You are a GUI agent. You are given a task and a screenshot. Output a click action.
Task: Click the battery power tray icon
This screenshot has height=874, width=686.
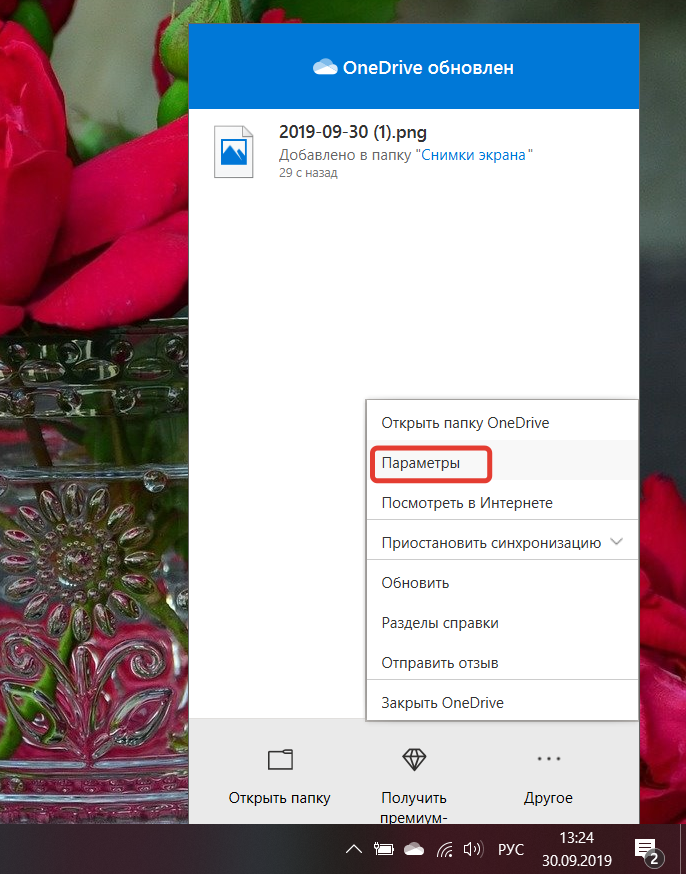(384, 849)
